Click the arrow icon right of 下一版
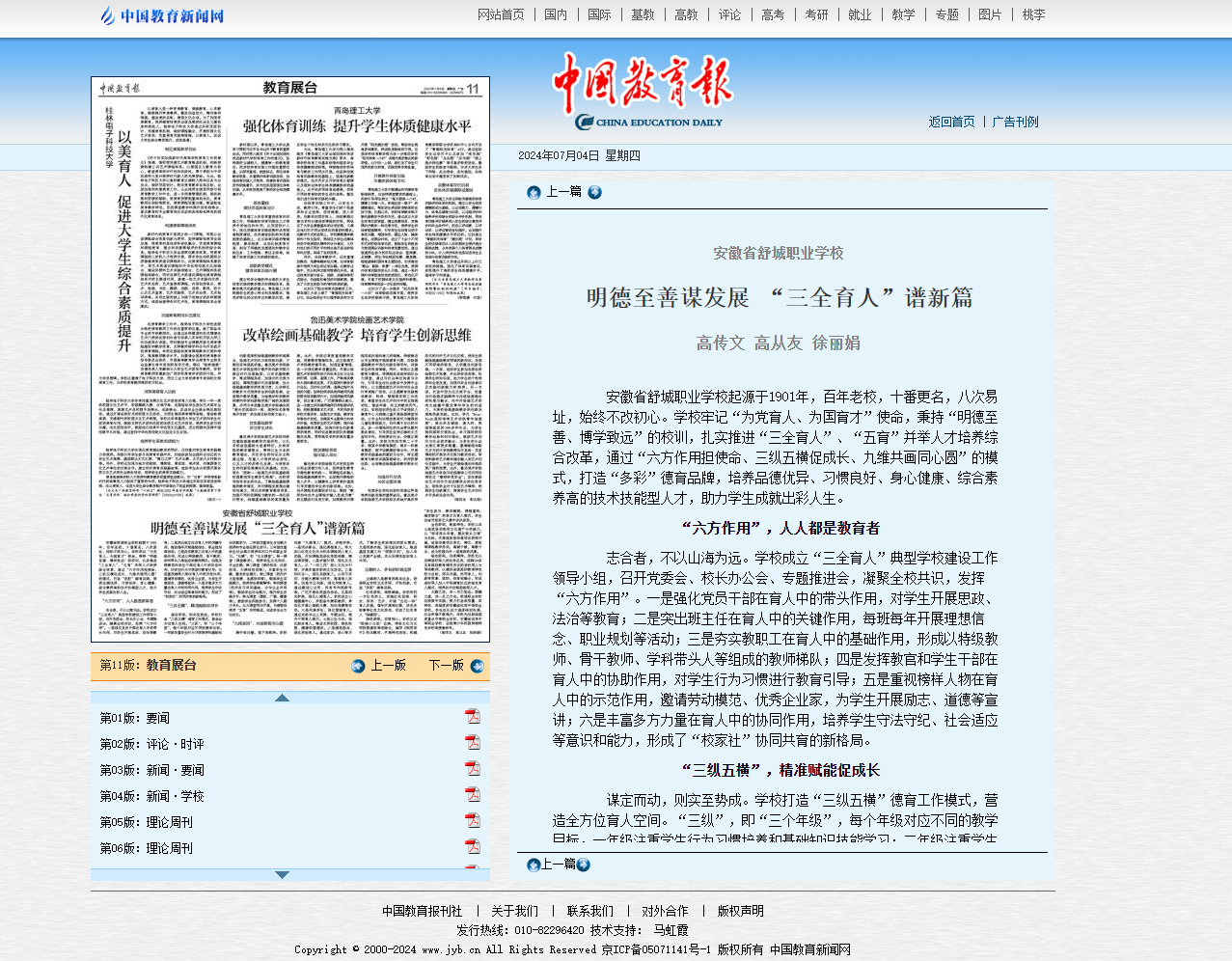The height and width of the screenshot is (961, 1232). [477, 666]
